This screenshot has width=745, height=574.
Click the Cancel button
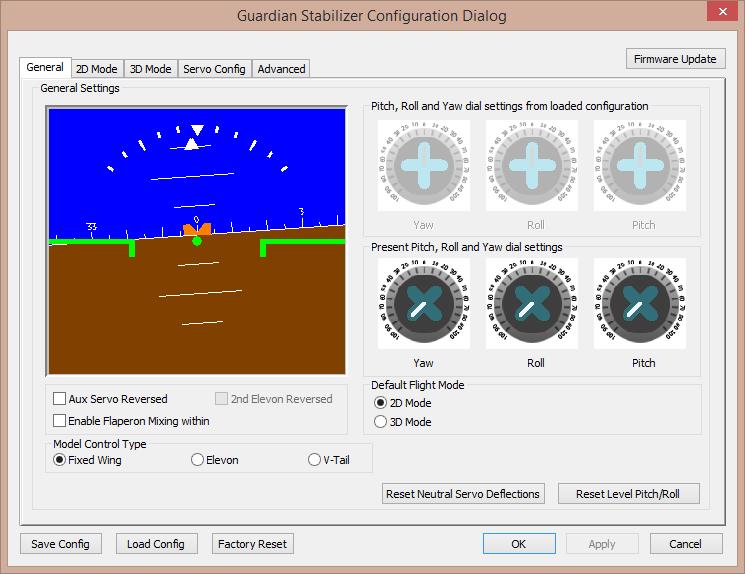point(686,544)
